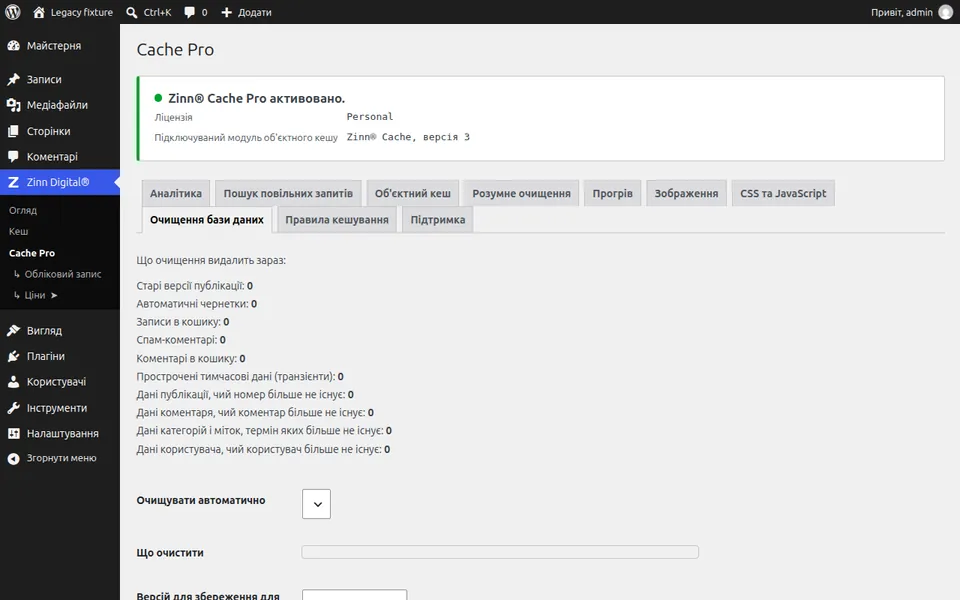Click the Сторінки pages icon

(x=13, y=131)
